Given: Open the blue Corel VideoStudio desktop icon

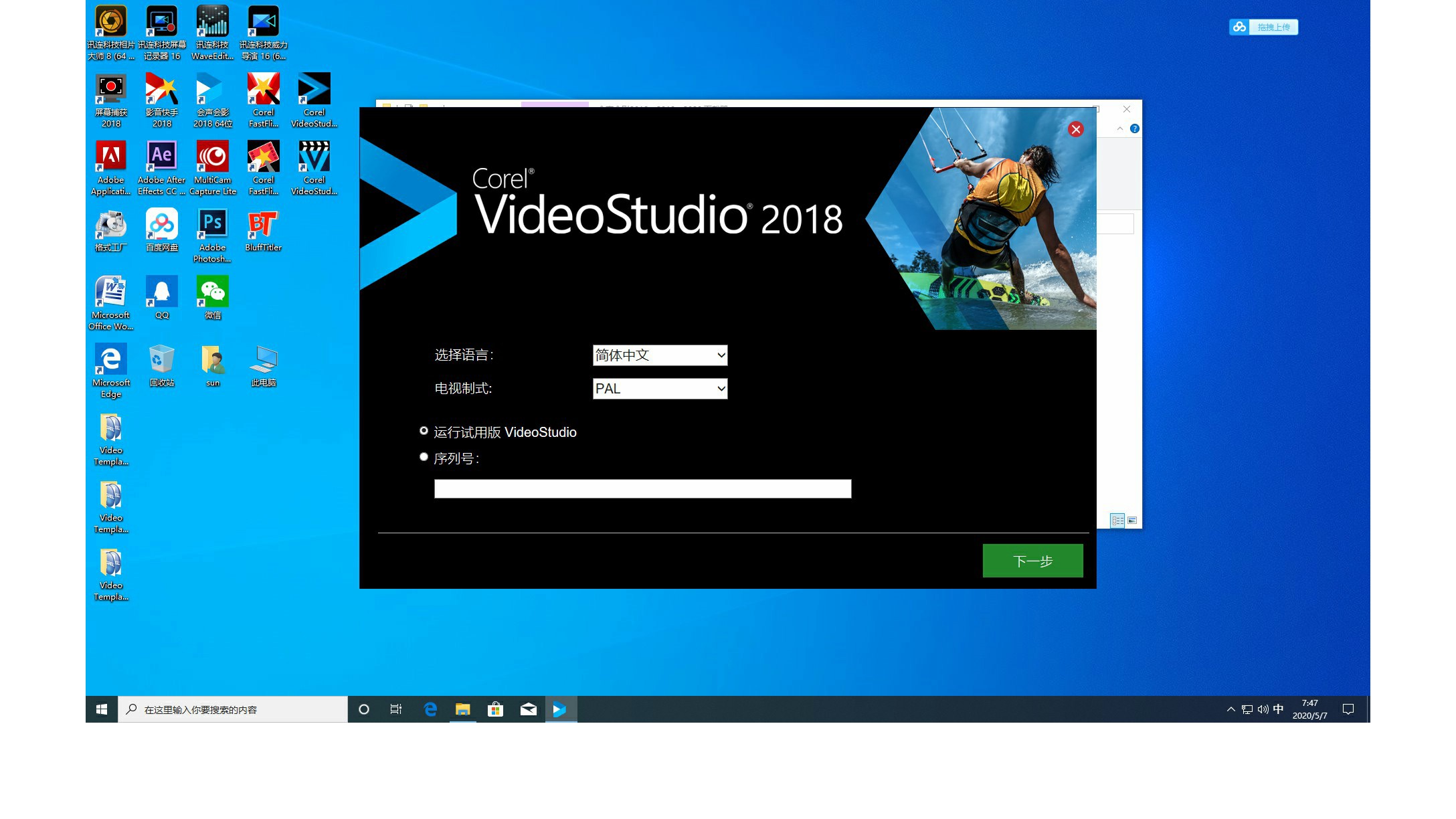Looking at the screenshot, I should (x=314, y=100).
